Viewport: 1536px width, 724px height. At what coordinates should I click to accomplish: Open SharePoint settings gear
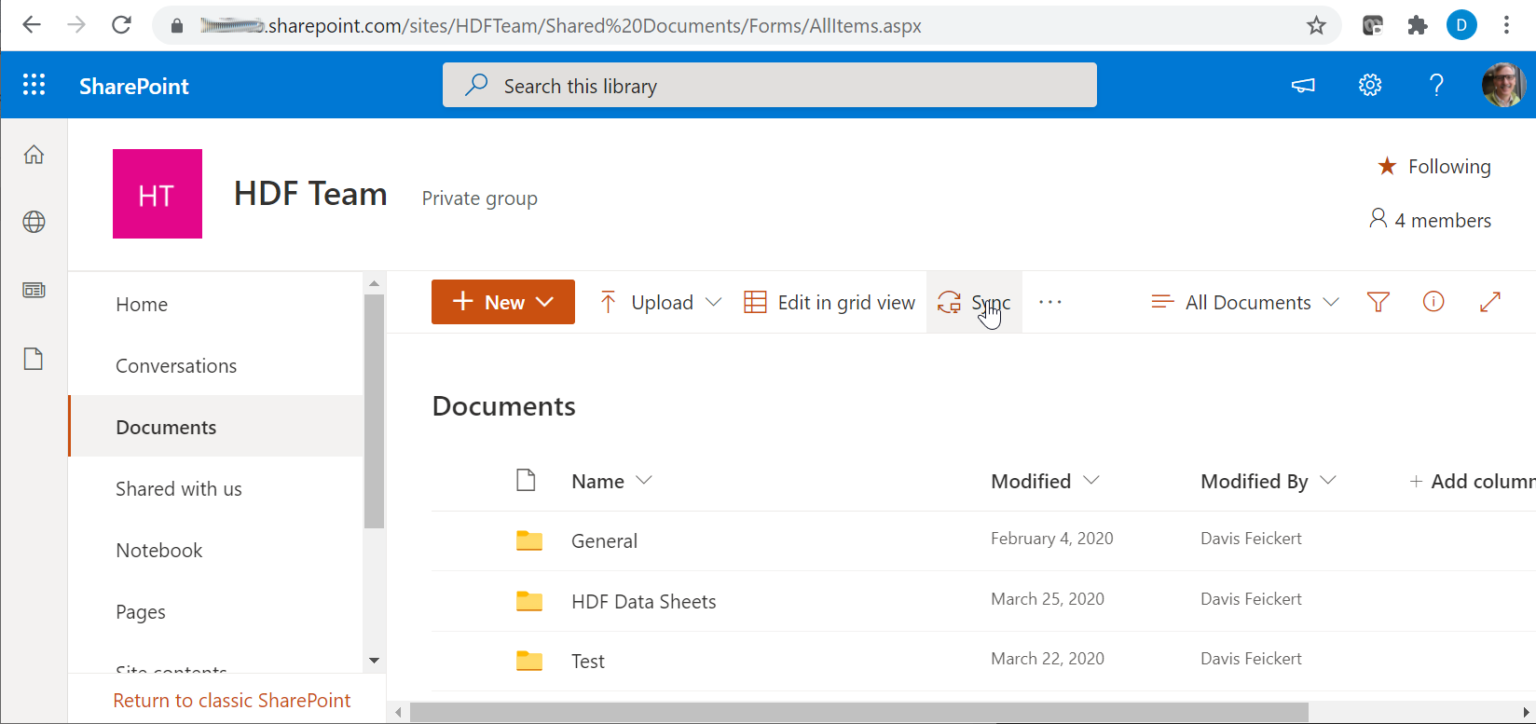[x=1369, y=85]
